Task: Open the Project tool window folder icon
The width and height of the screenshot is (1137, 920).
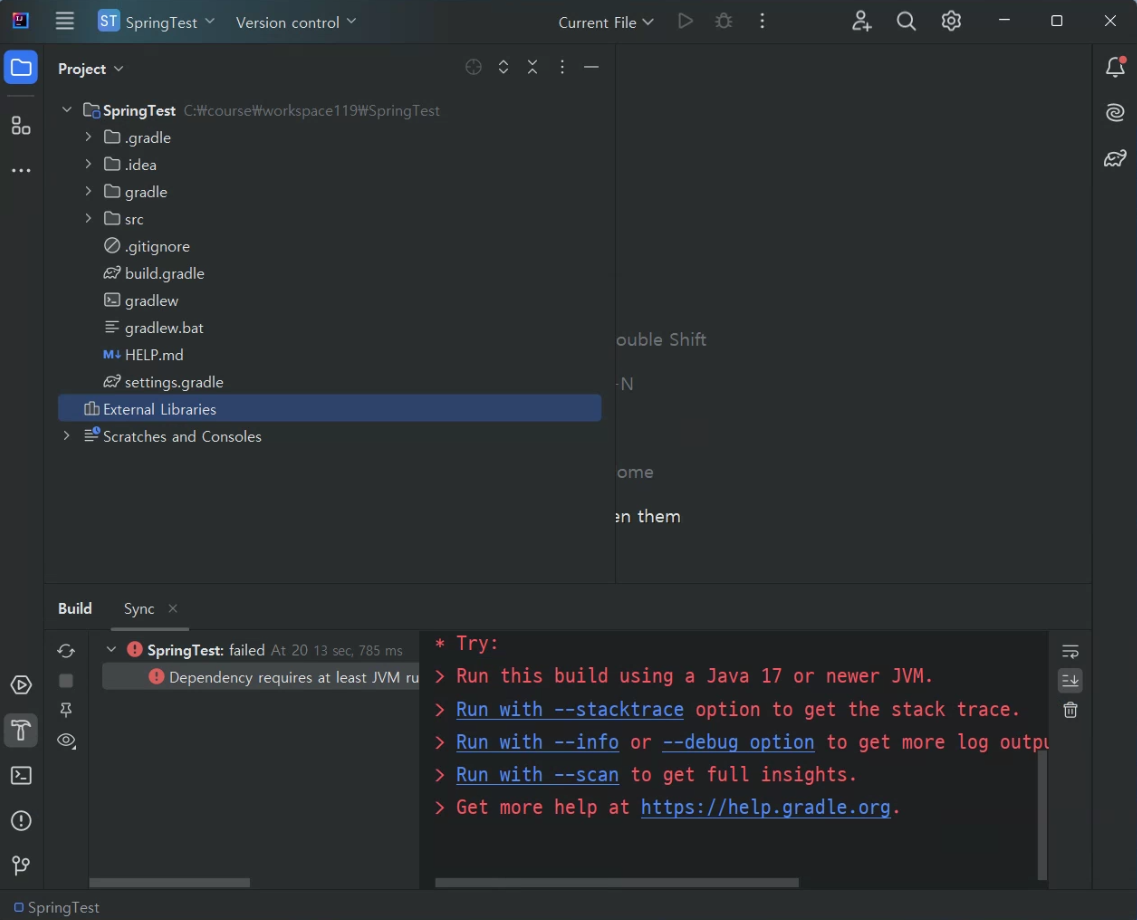Action: [21, 68]
